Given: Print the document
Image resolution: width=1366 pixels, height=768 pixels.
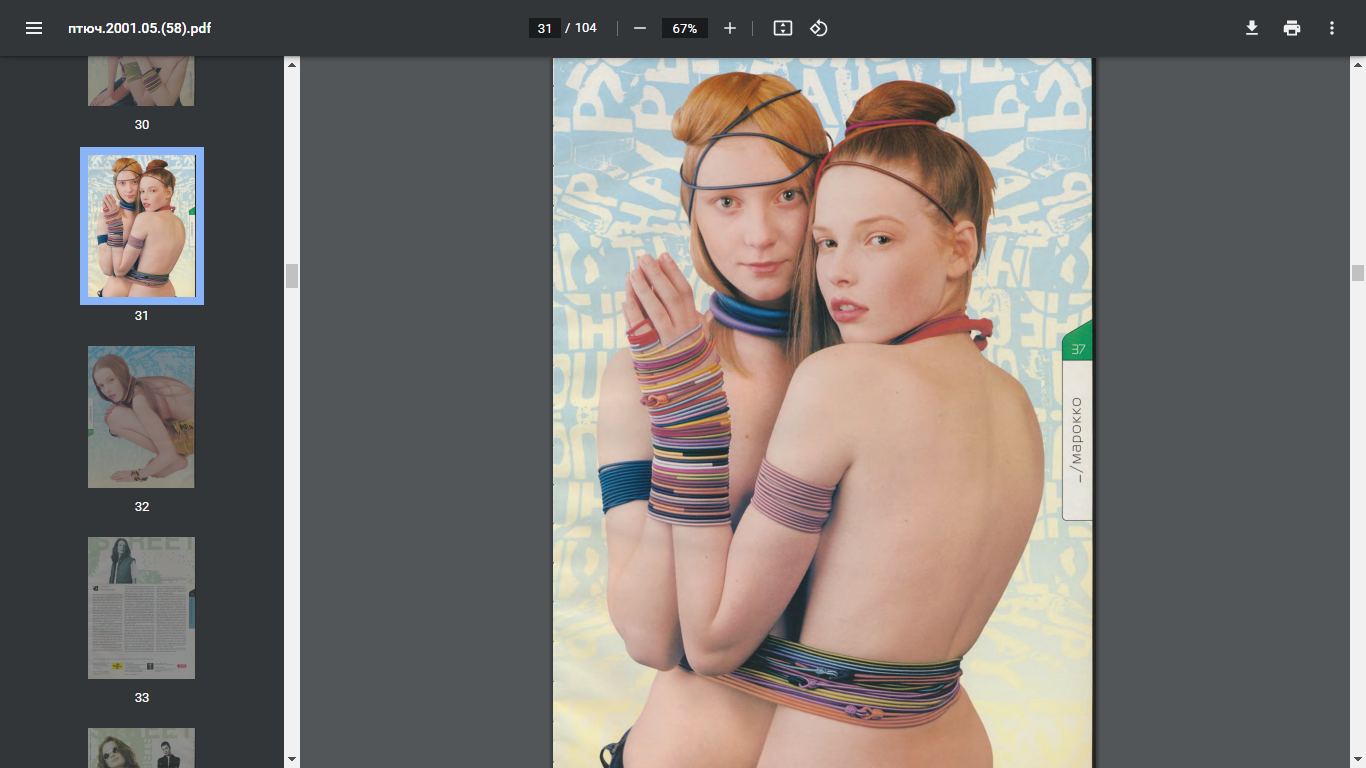Looking at the screenshot, I should pos(1292,28).
